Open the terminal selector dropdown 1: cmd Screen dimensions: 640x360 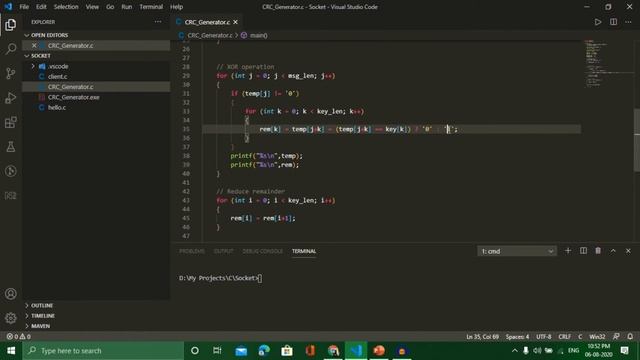click(x=517, y=251)
